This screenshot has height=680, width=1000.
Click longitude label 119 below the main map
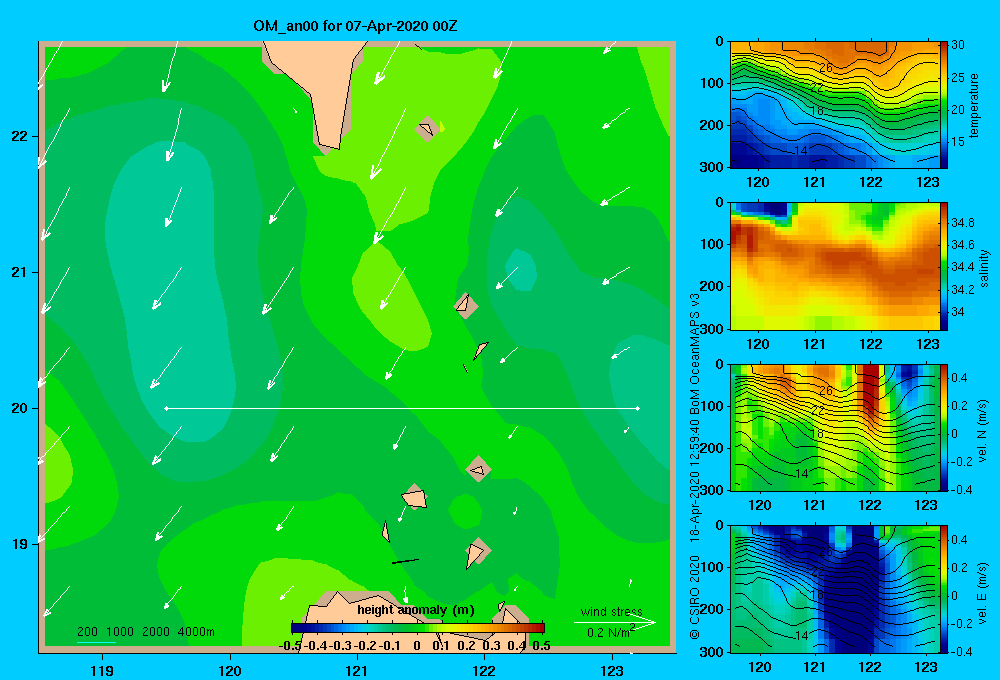tap(102, 670)
